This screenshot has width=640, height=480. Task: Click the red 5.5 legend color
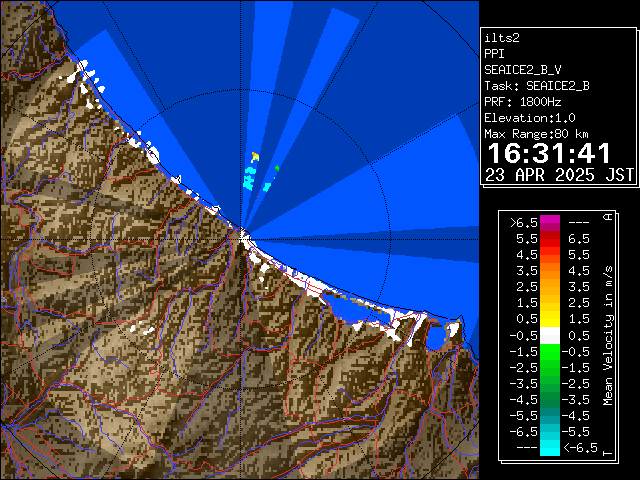click(550, 239)
